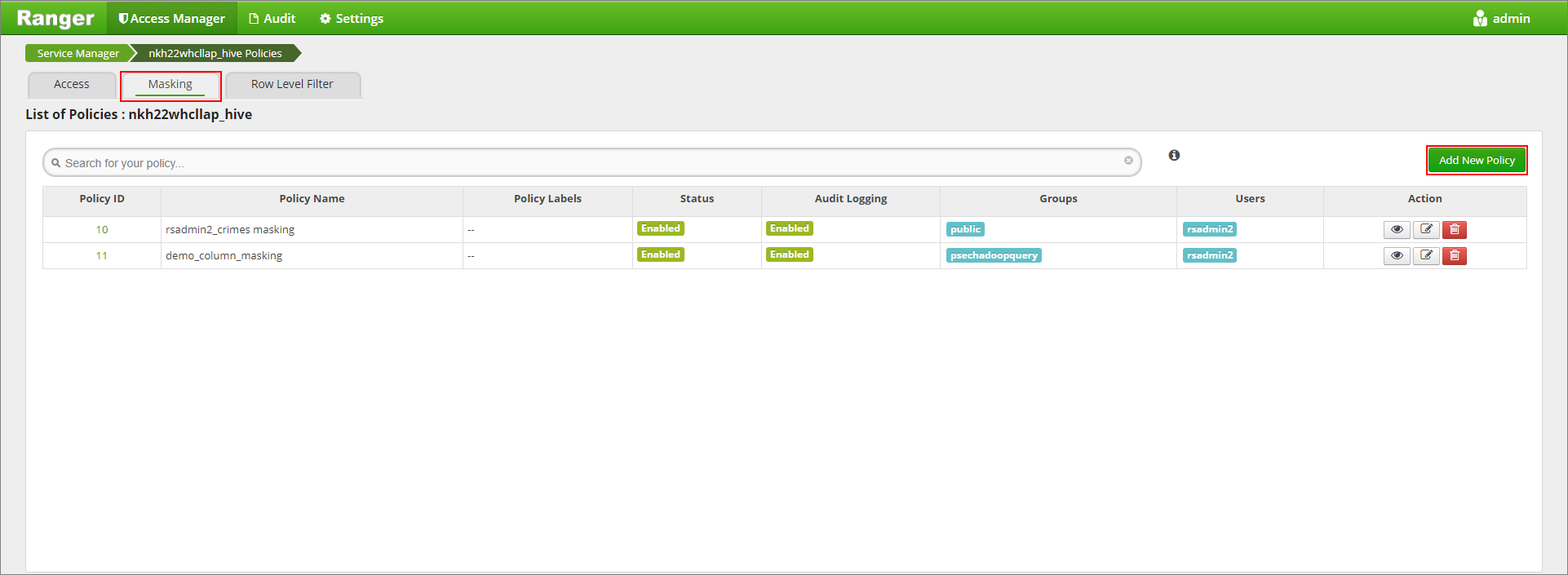Clear the policy search field
Image resolution: width=1568 pixels, height=575 pixels.
(x=1128, y=161)
